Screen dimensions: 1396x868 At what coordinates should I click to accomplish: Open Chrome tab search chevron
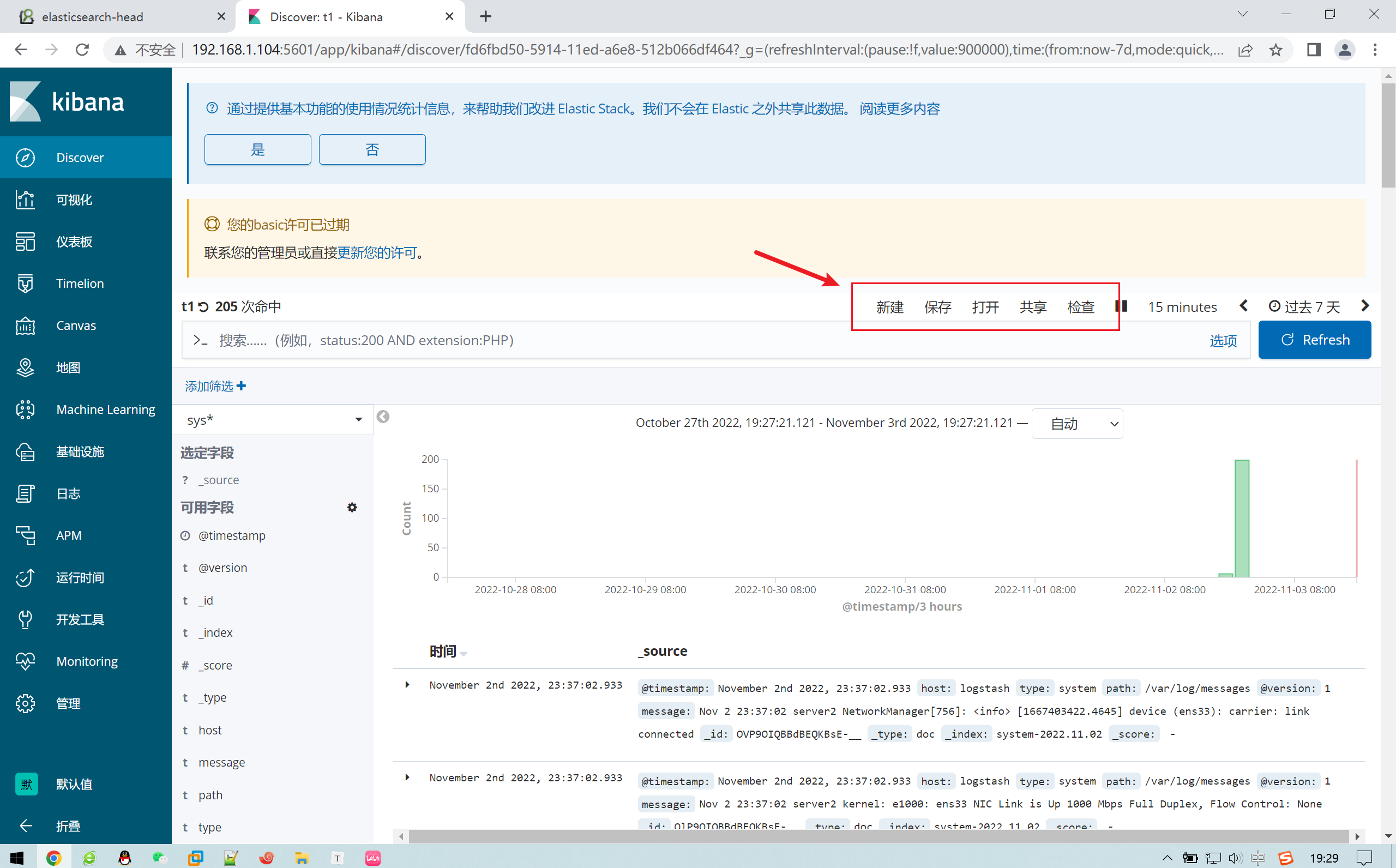1243,14
